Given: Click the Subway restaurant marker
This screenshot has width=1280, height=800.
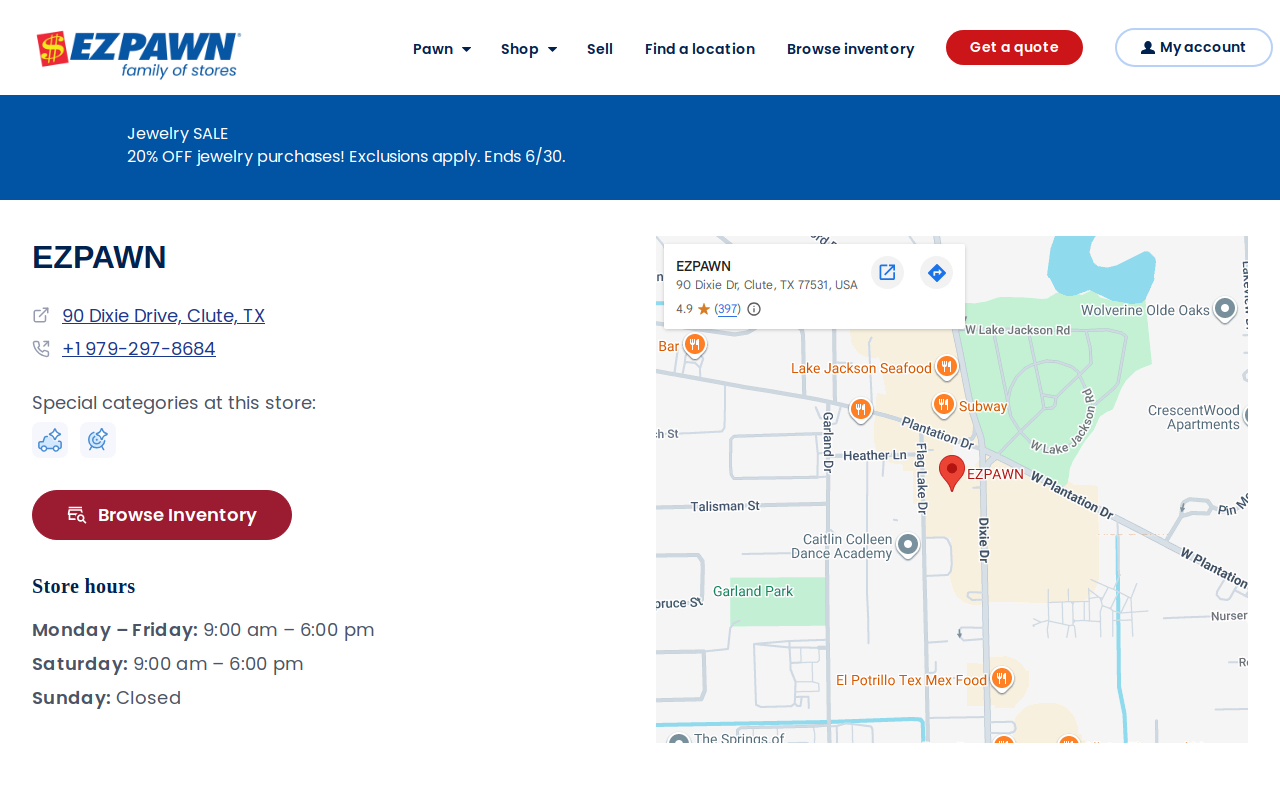Looking at the screenshot, I should pyautogui.click(x=944, y=405).
